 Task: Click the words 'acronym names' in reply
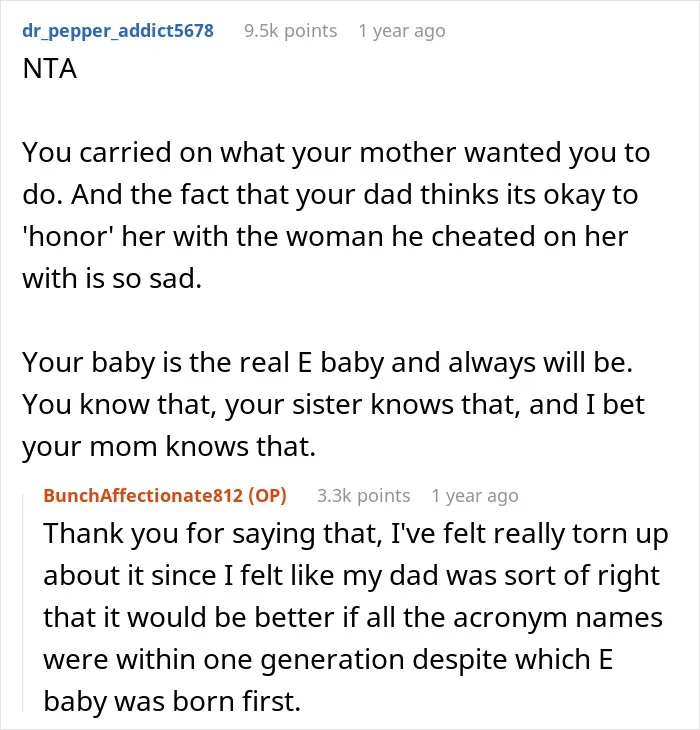[x=558, y=618]
